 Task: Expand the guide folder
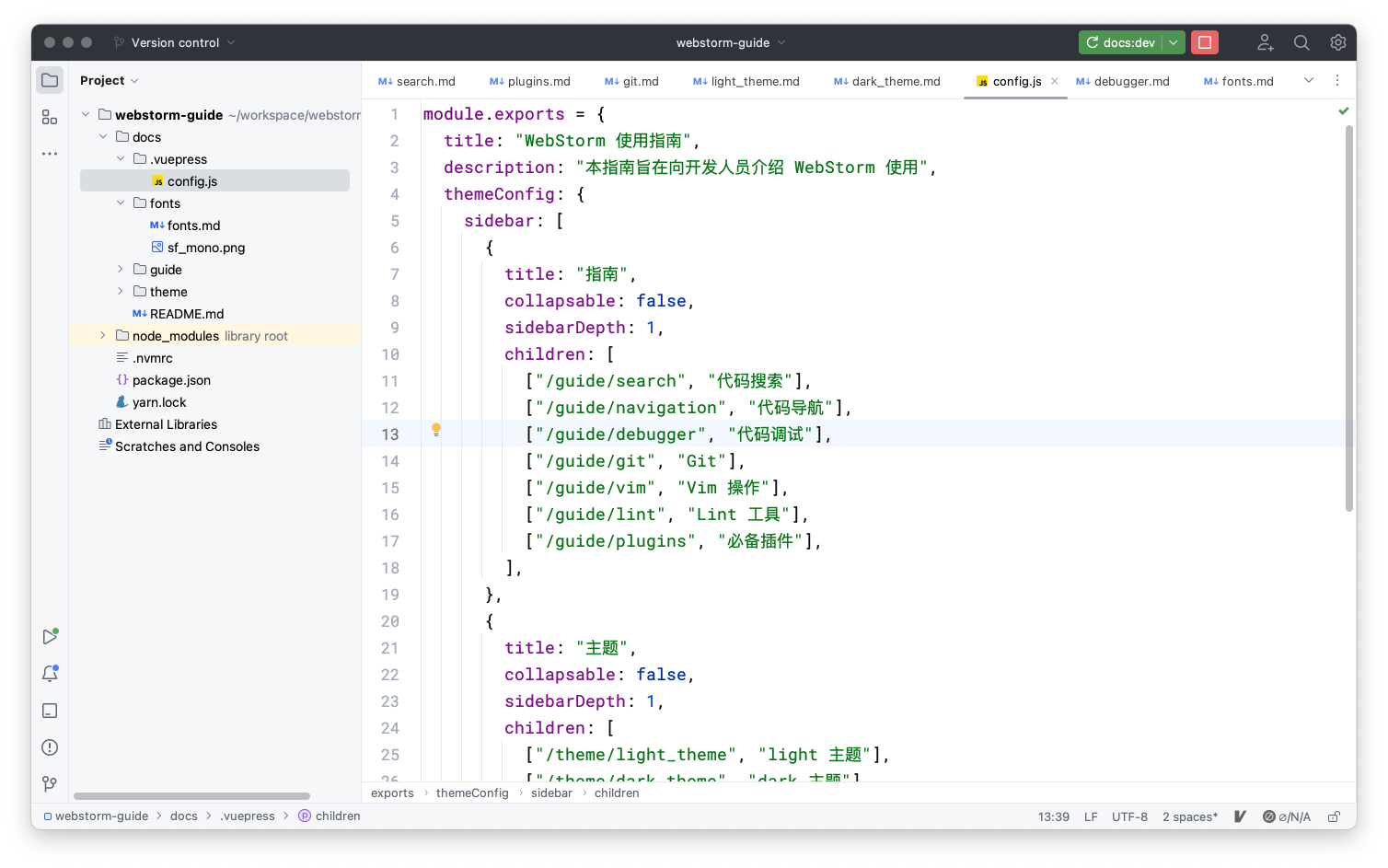pyautogui.click(x=121, y=270)
